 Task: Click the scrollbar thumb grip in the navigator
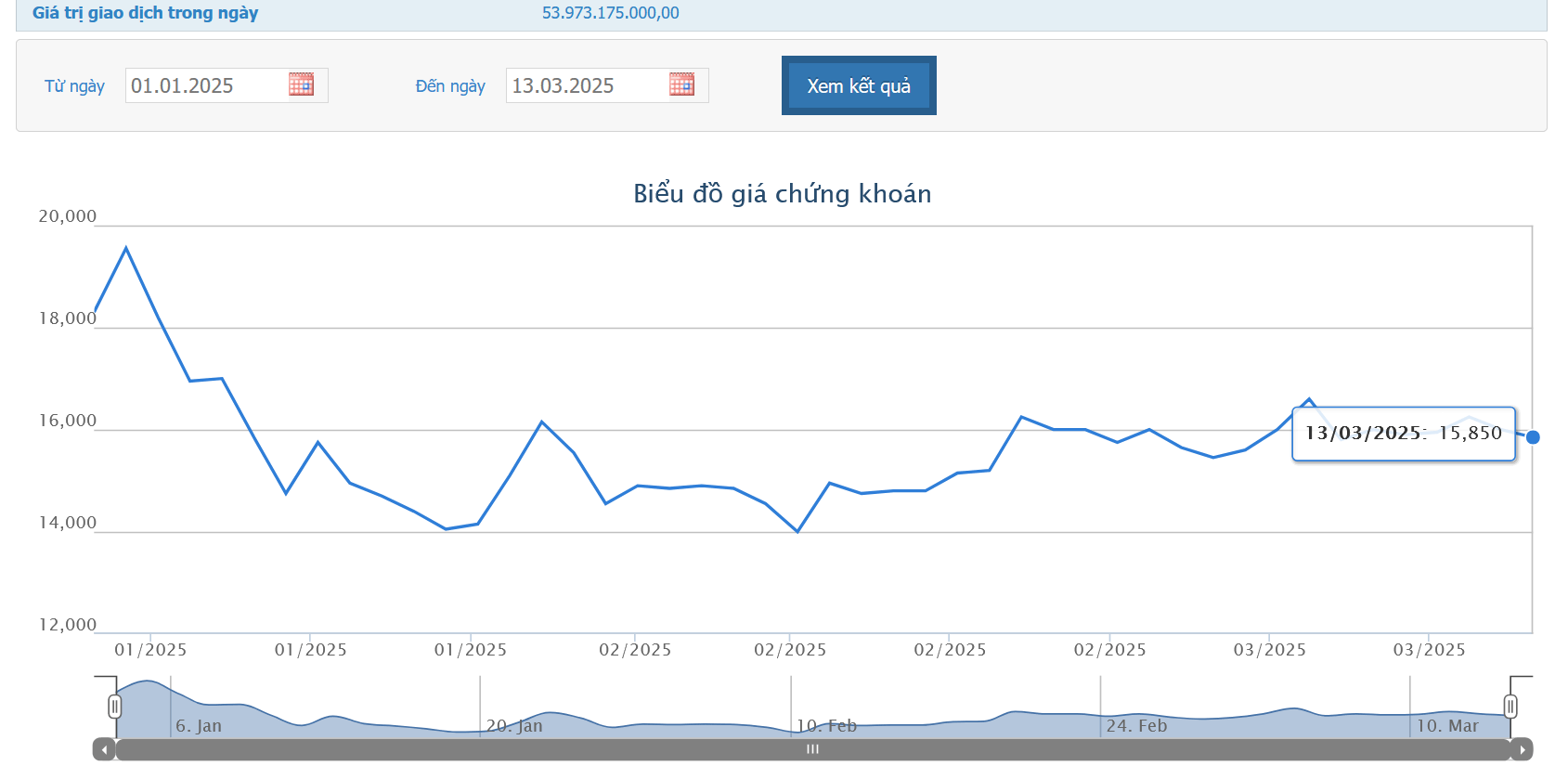pos(812,749)
